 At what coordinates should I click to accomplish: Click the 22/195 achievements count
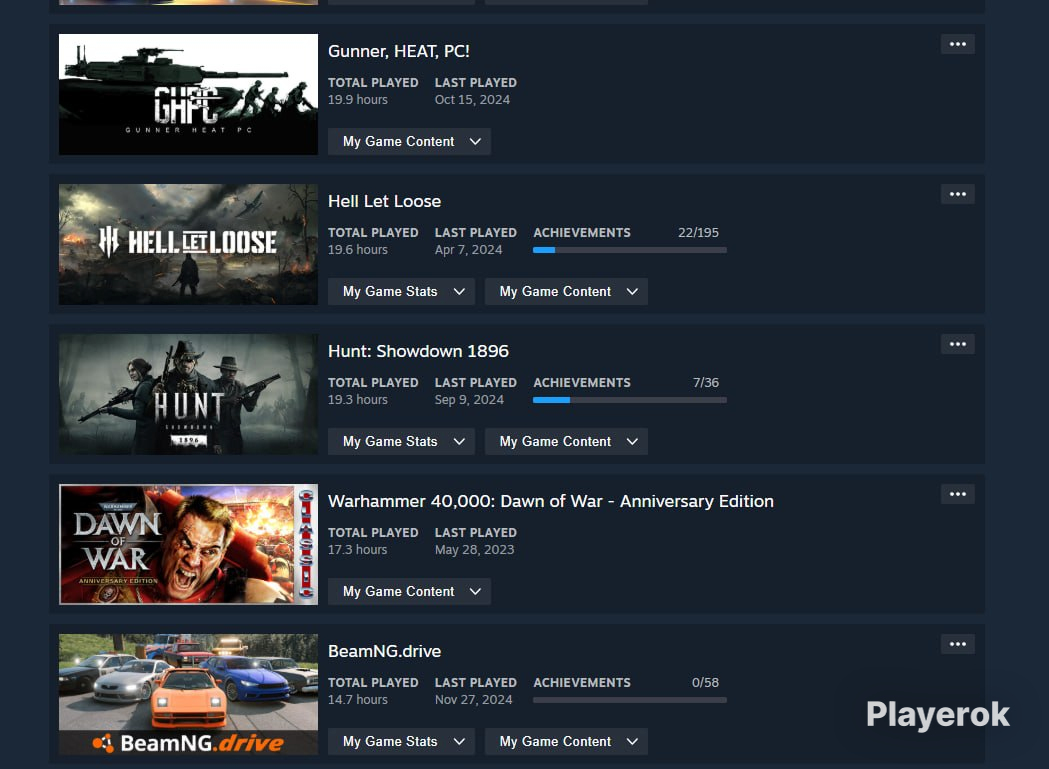click(698, 232)
